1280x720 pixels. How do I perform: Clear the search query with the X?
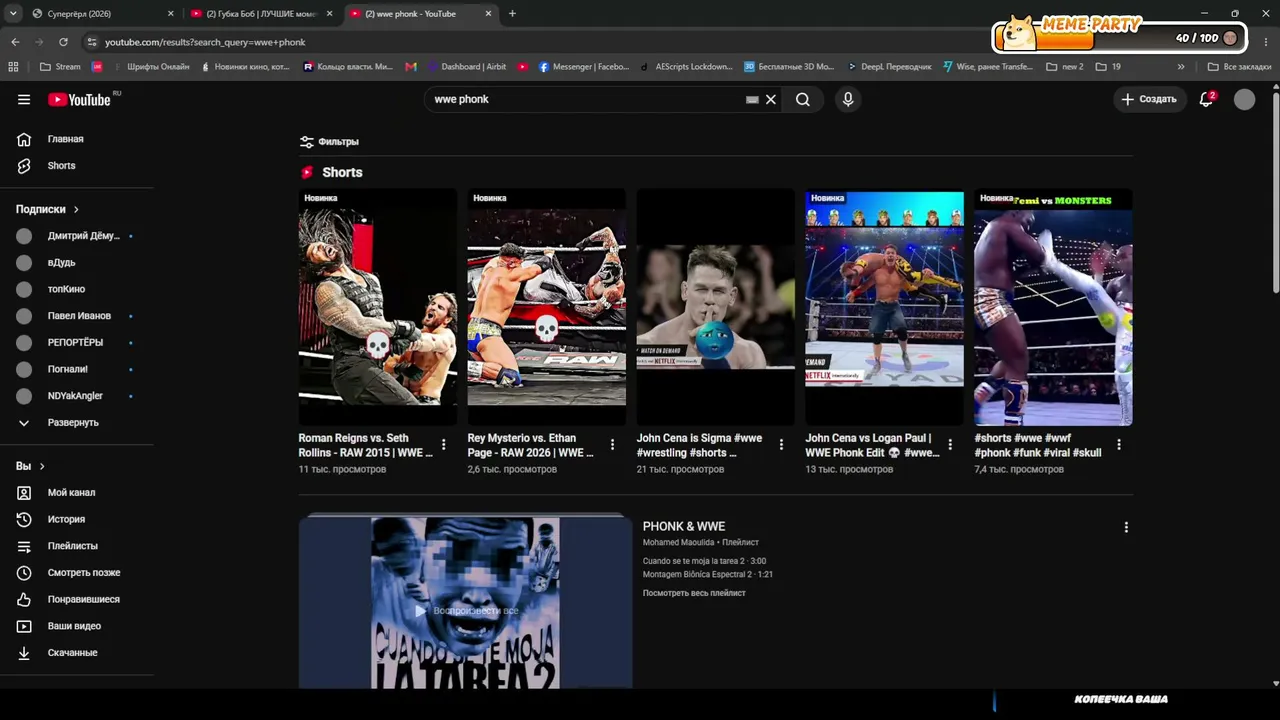771,100
